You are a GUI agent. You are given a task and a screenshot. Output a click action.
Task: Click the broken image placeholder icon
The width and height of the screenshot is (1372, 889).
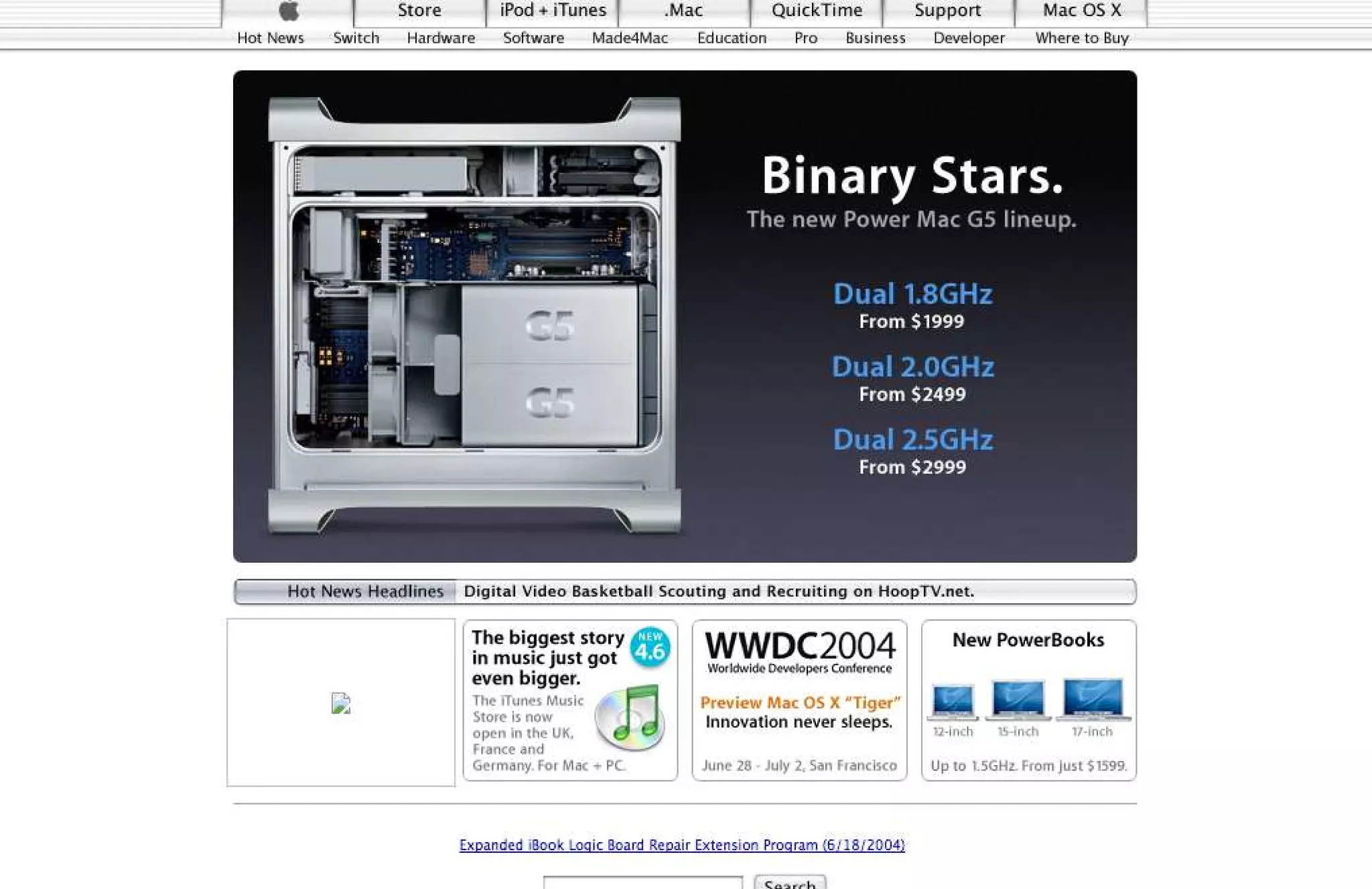341,703
